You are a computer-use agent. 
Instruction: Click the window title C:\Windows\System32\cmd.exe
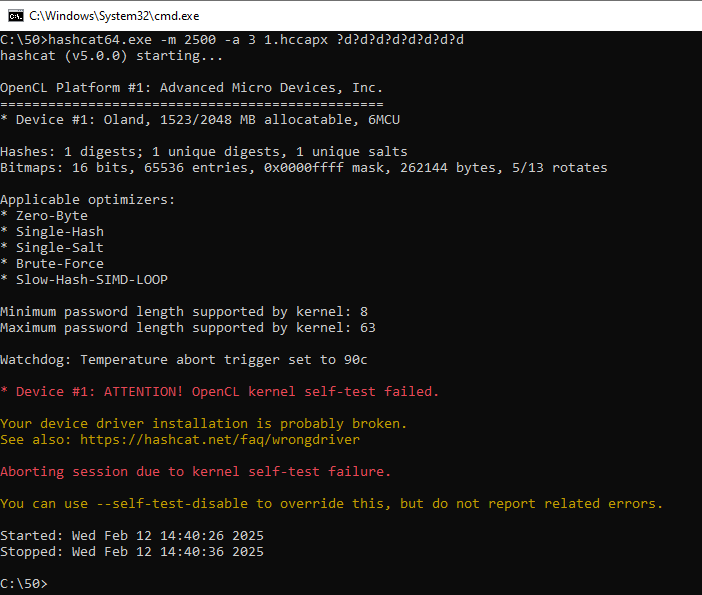click(114, 16)
